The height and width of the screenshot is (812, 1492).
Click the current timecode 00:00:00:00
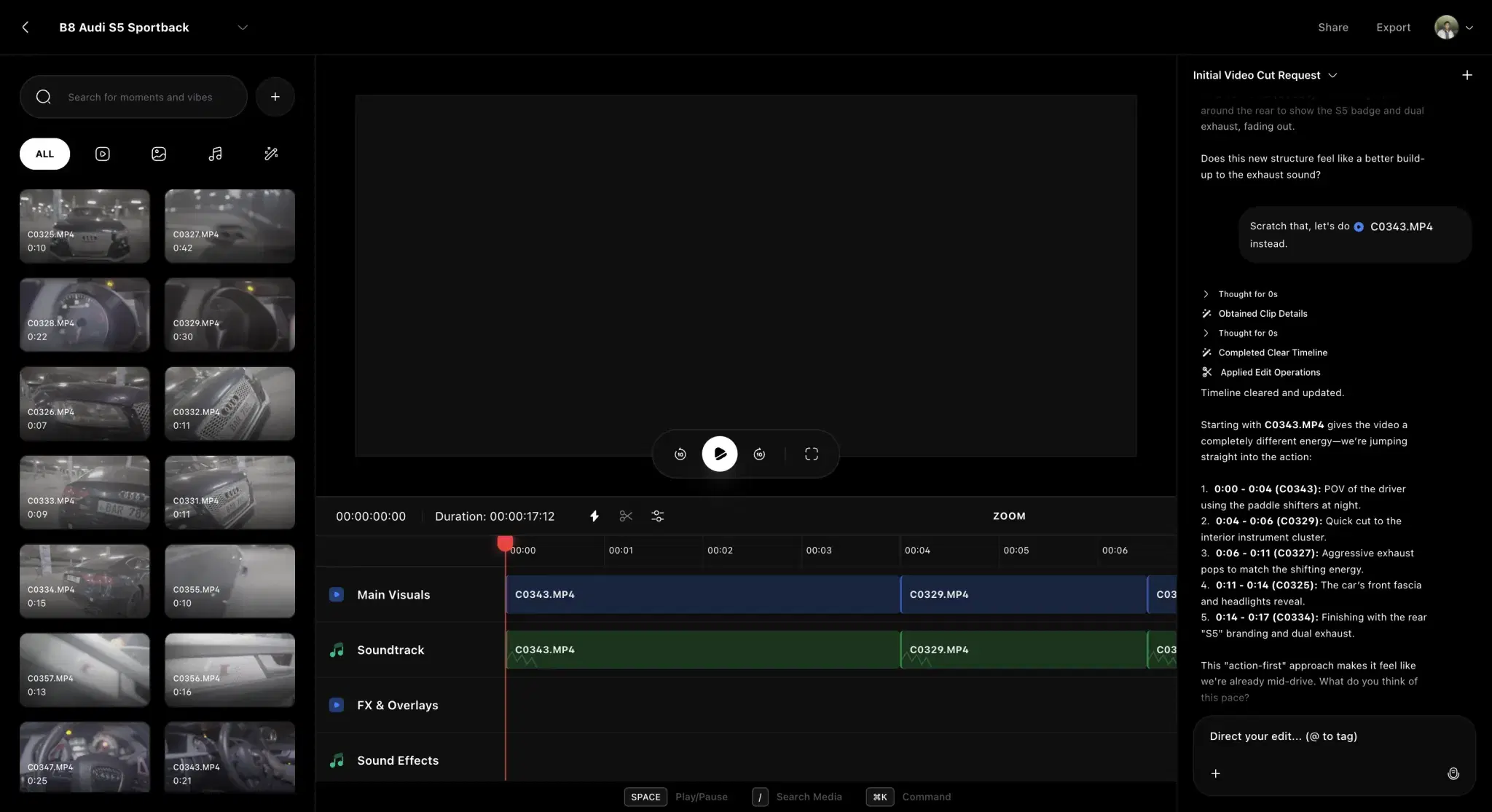pyautogui.click(x=371, y=516)
